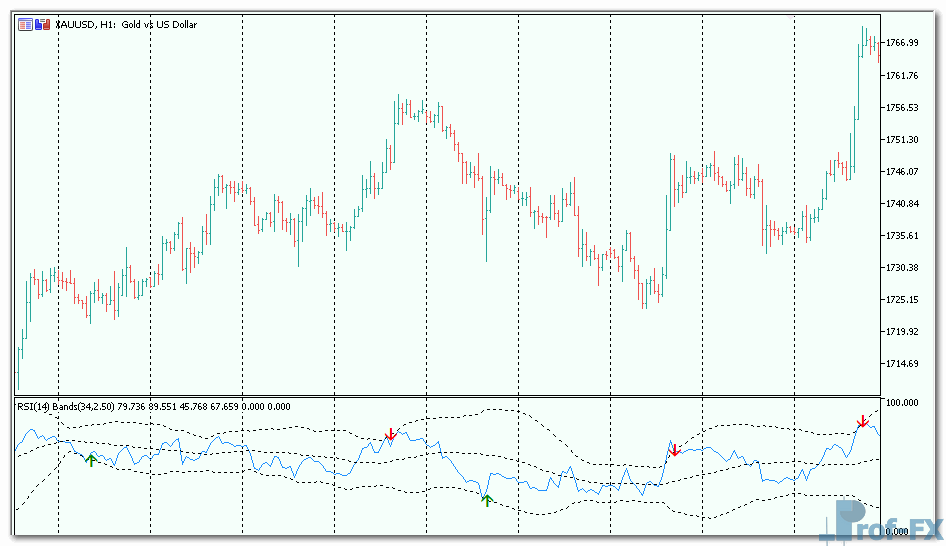The width and height of the screenshot is (946, 546).
Task: Click the 1730.38 price axis label
Action: click(902, 268)
